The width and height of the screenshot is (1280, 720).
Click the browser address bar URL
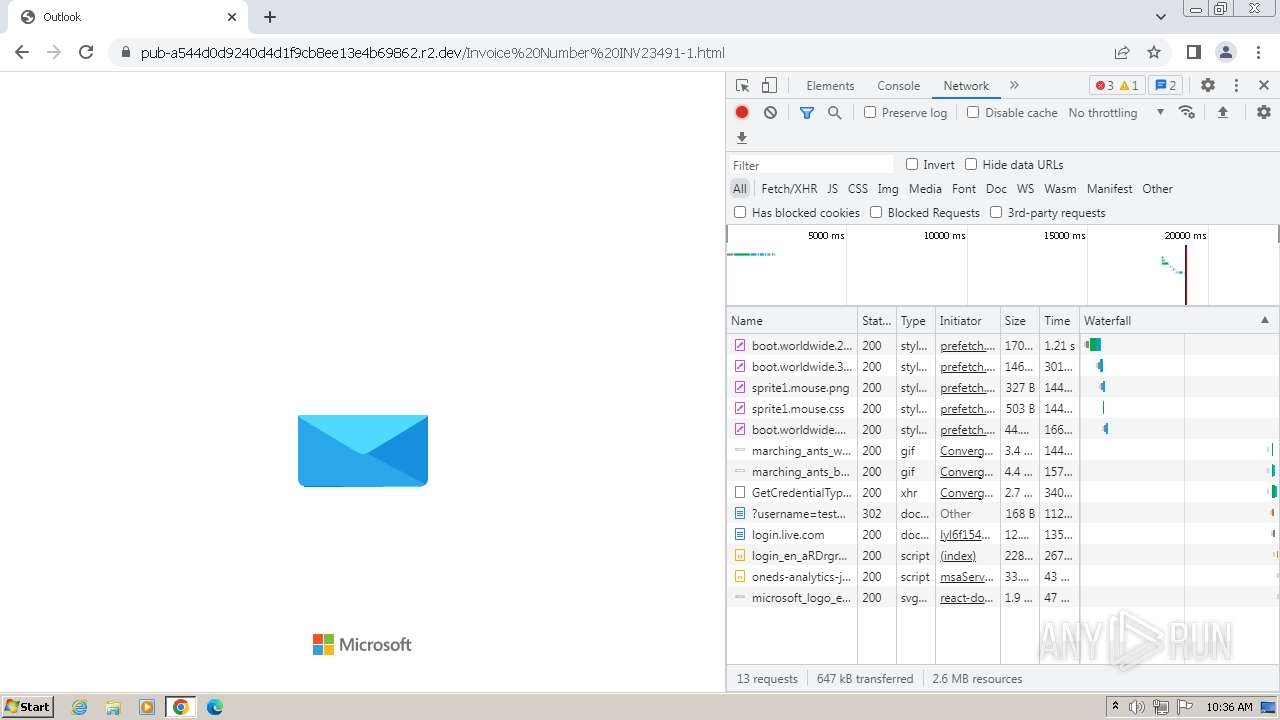tap(432, 53)
